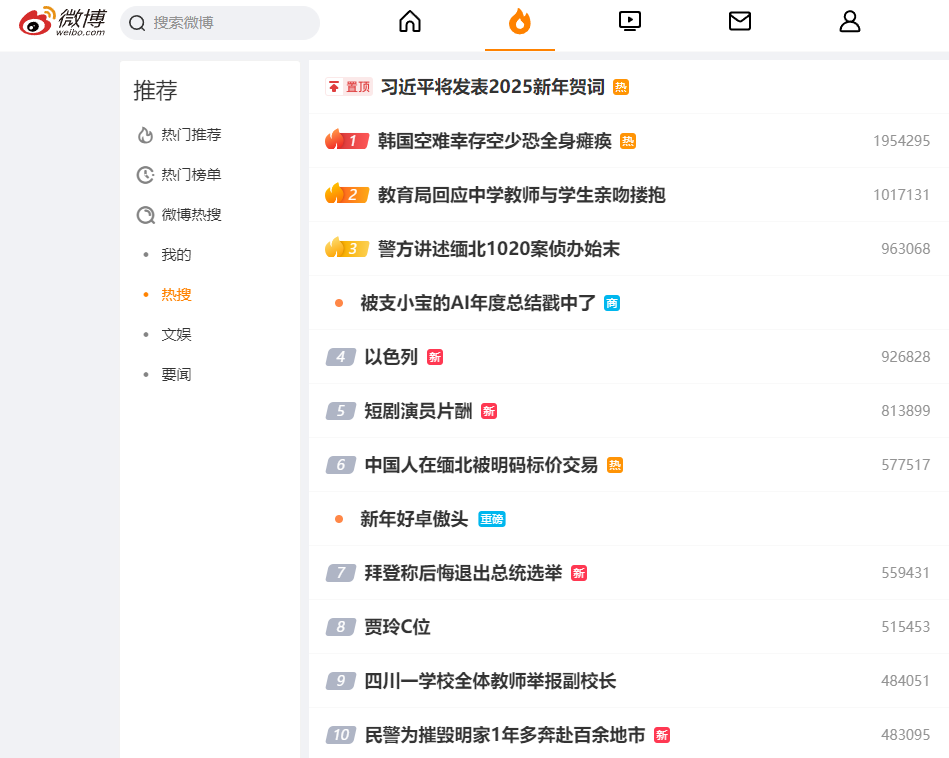949x758 pixels.
Task: Open the messages envelope icon
Action: pyautogui.click(x=740, y=22)
